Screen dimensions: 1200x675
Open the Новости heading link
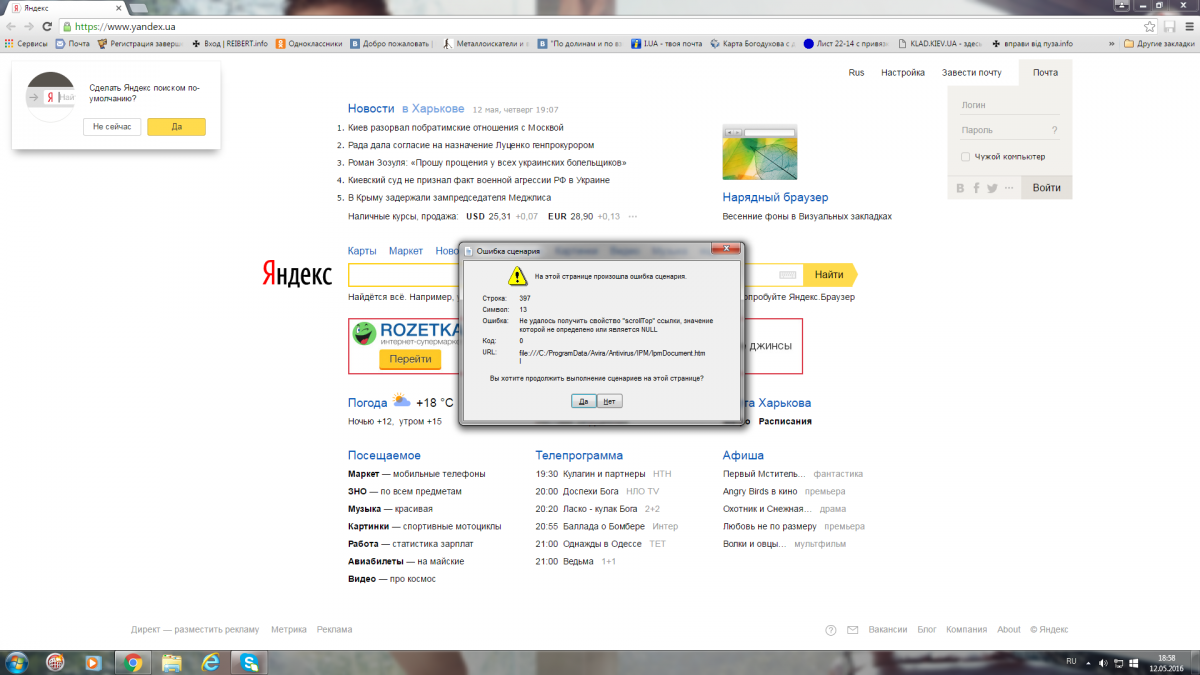[371, 108]
